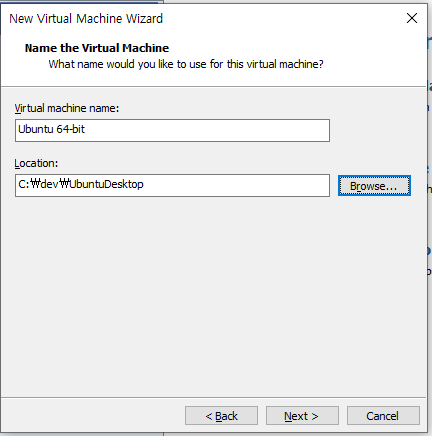Click the 'What name would you like' subtitle
Image resolution: width=432 pixels, height=436 pixels.
pos(186,64)
